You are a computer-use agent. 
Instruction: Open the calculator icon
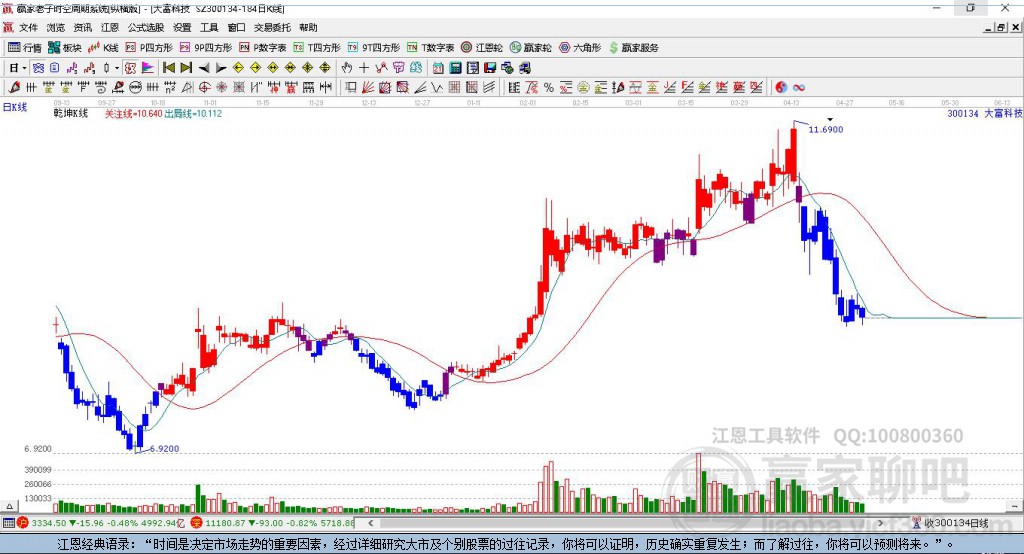click(455, 68)
